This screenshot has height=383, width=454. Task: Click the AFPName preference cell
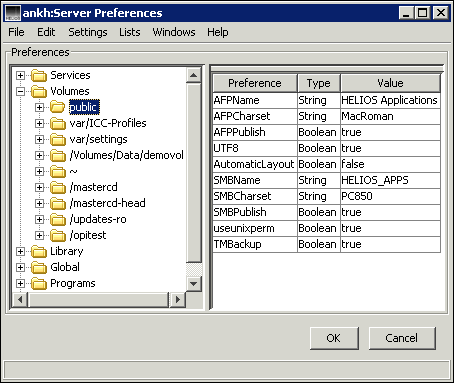tap(255, 100)
